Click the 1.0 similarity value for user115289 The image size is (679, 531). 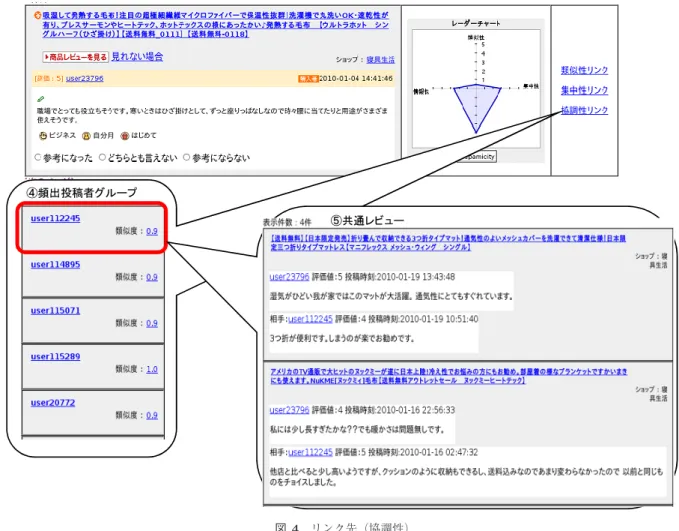(152, 369)
